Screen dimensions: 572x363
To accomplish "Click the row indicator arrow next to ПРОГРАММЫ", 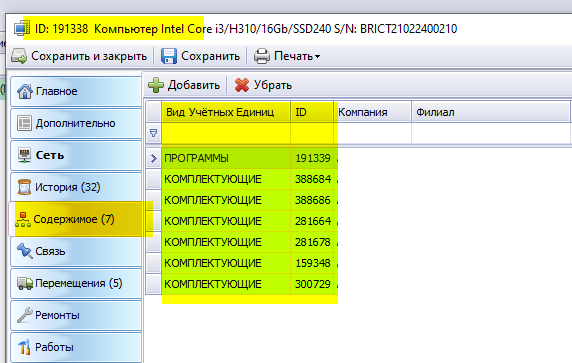I will point(154,158).
